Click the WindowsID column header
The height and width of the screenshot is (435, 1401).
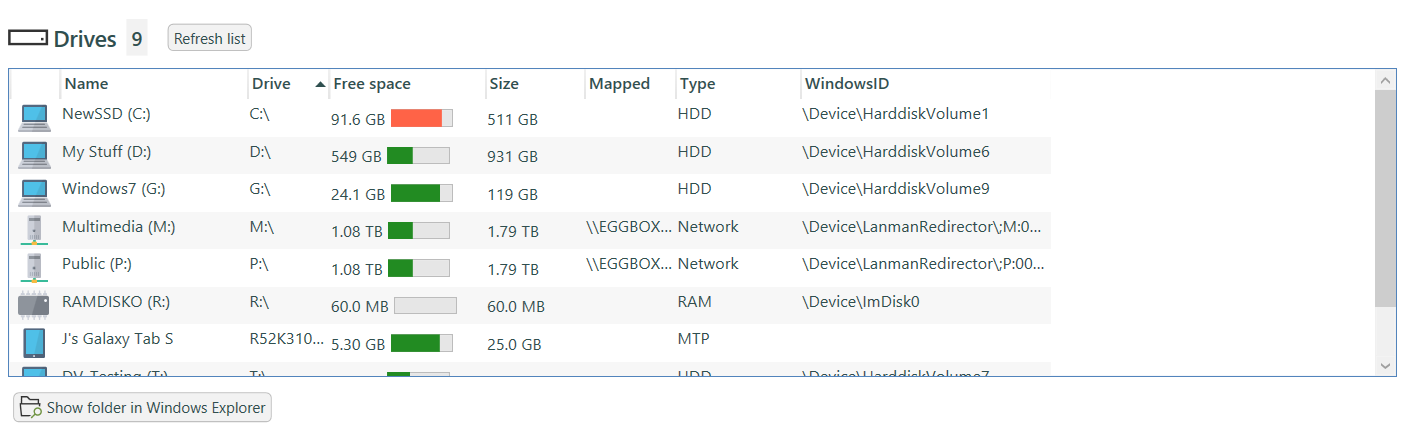point(847,84)
